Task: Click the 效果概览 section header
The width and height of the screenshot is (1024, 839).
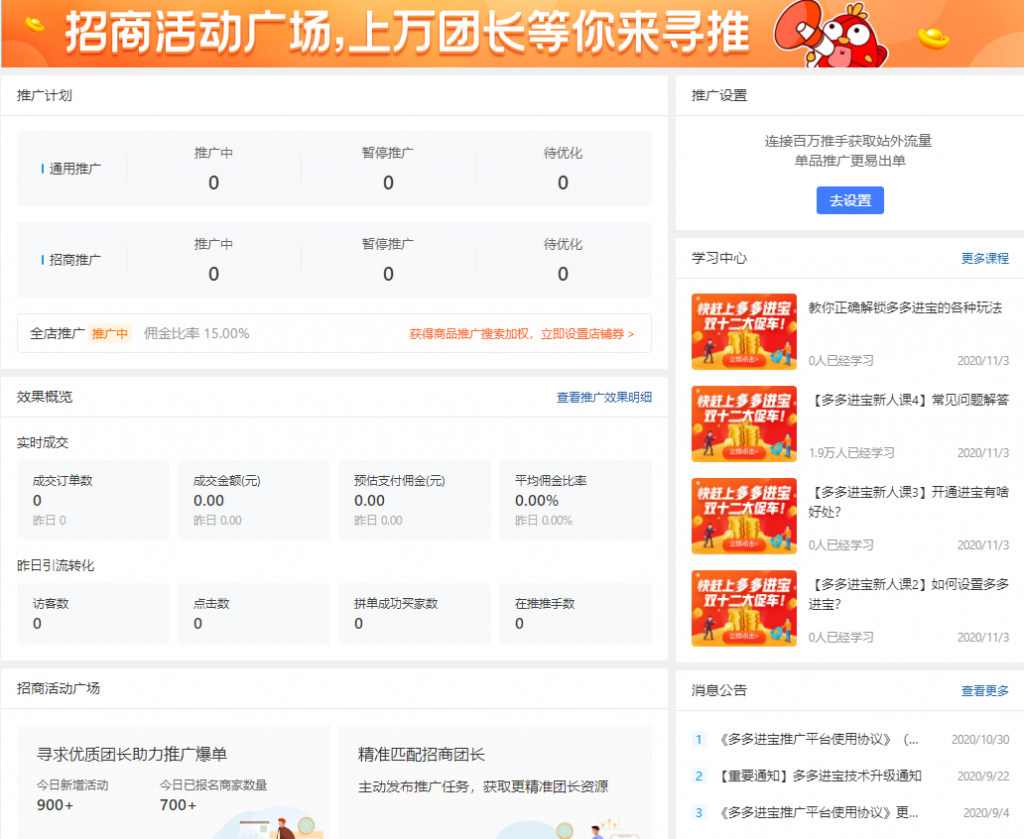Action: coord(44,397)
